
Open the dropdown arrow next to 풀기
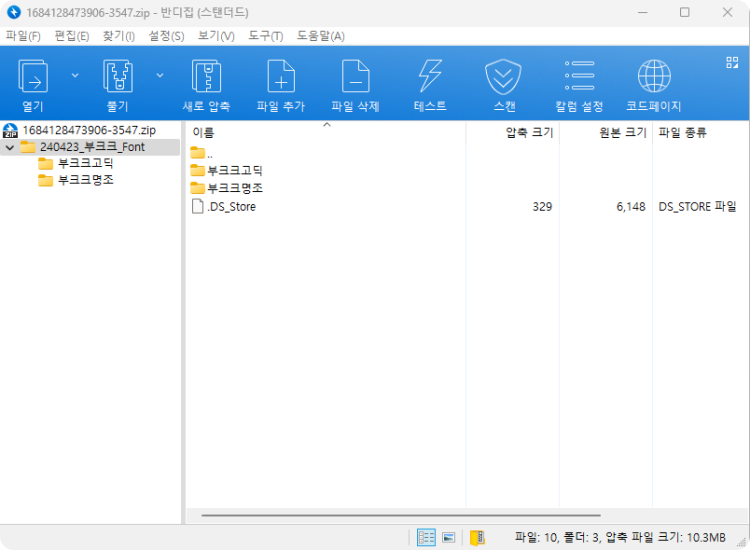tap(160, 76)
